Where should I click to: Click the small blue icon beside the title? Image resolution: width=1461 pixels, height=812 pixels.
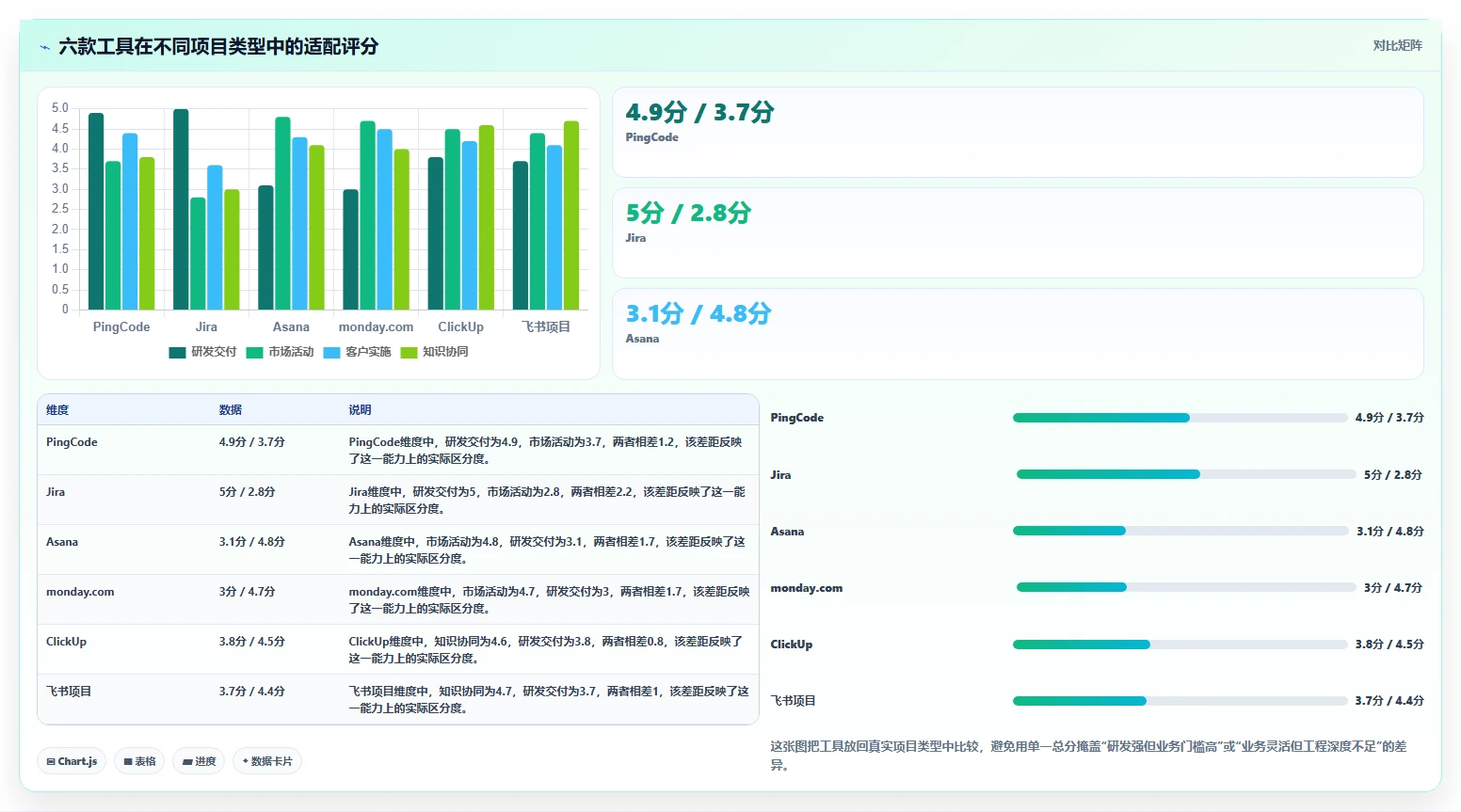(x=44, y=47)
